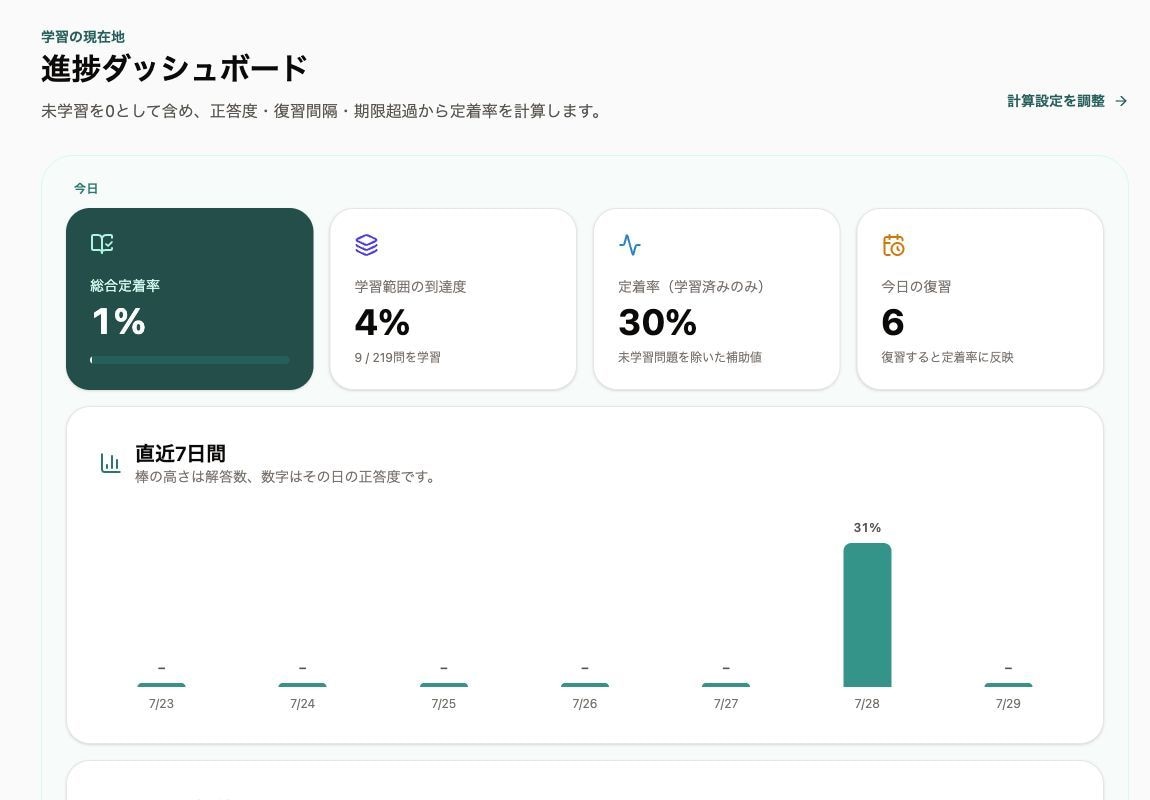Click the 未学習問題を除いた補助値 caption
Viewport: 1150px width, 800px height.
(689, 358)
